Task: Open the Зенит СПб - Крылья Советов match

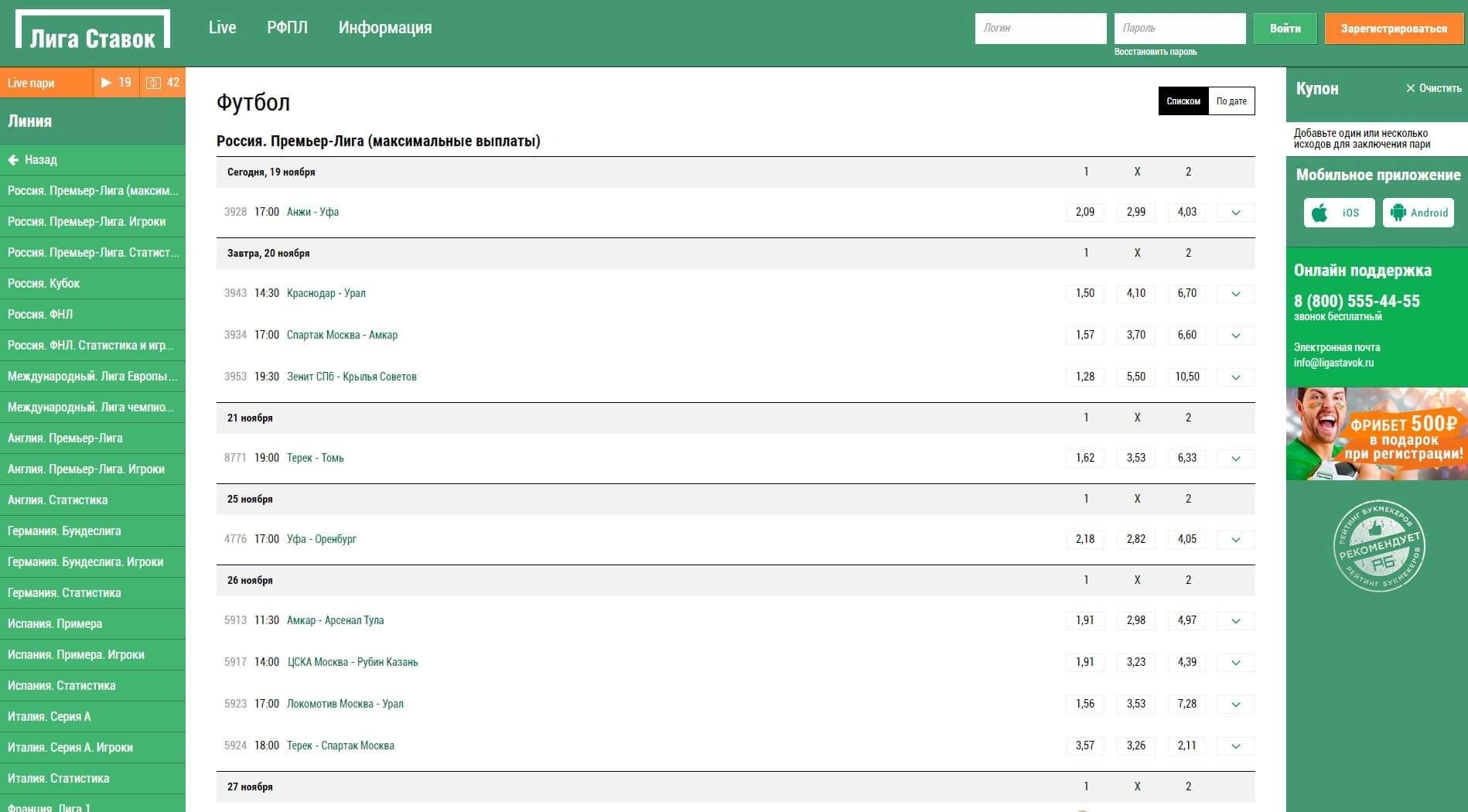Action: (351, 377)
